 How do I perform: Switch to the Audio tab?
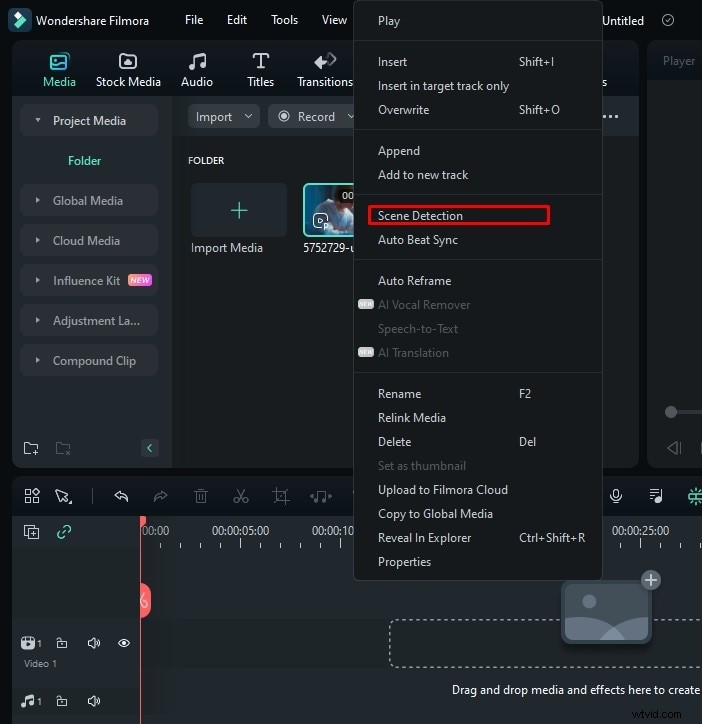pyautogui.click(x=197, y=70)
